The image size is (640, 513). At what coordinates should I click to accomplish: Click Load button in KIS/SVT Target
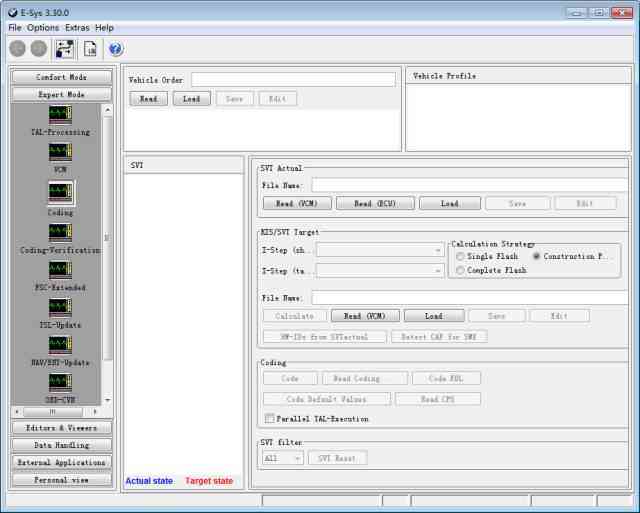(434, 316)
